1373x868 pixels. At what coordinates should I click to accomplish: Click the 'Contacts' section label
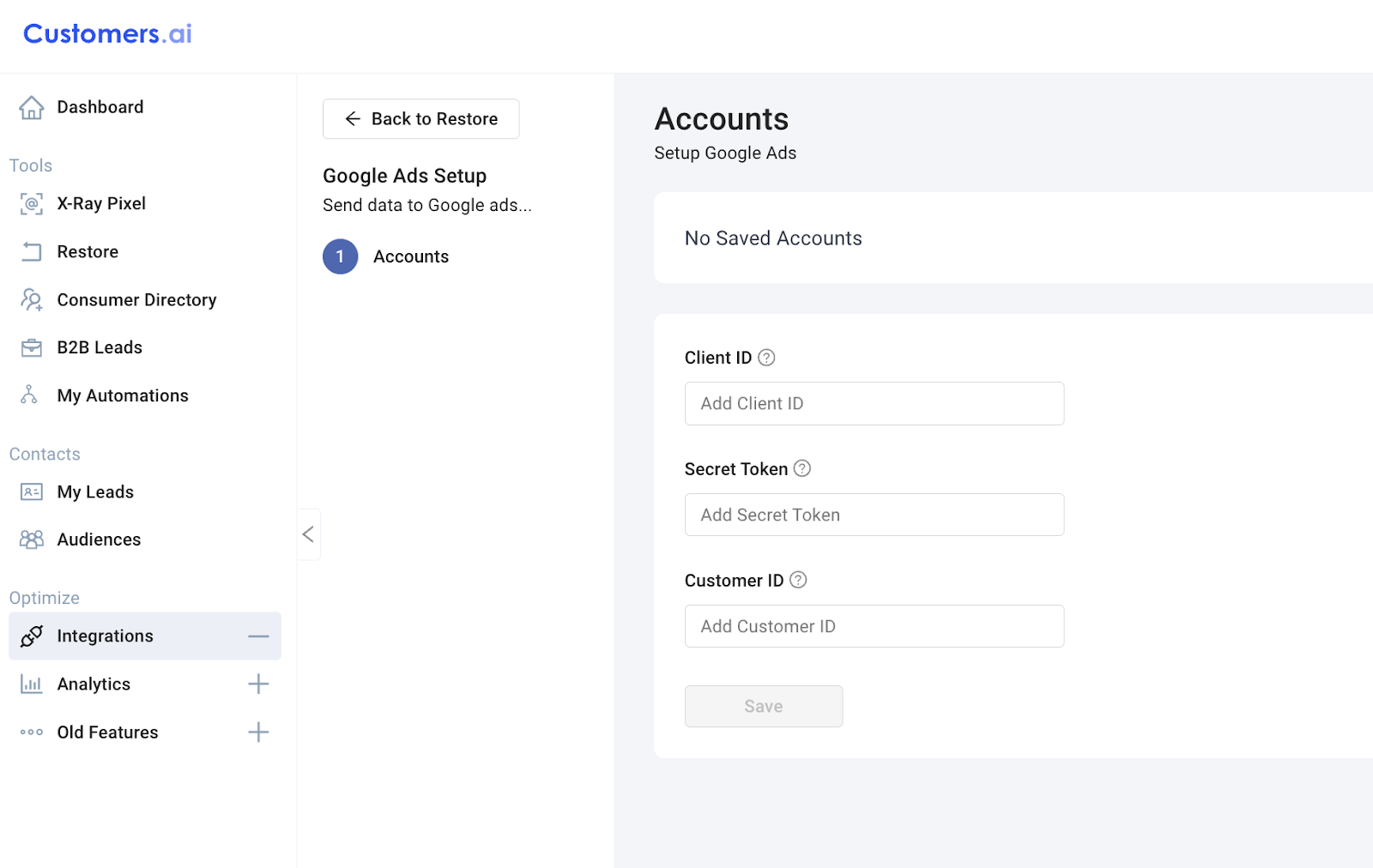click(x=45, y=454)
